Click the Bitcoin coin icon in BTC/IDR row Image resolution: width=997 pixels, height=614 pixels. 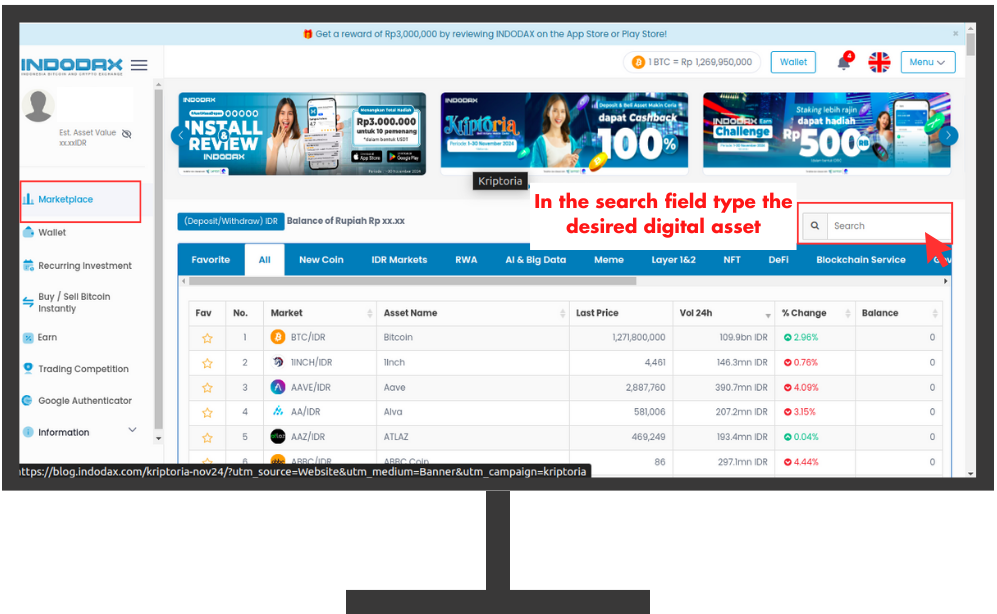(278, 337)
